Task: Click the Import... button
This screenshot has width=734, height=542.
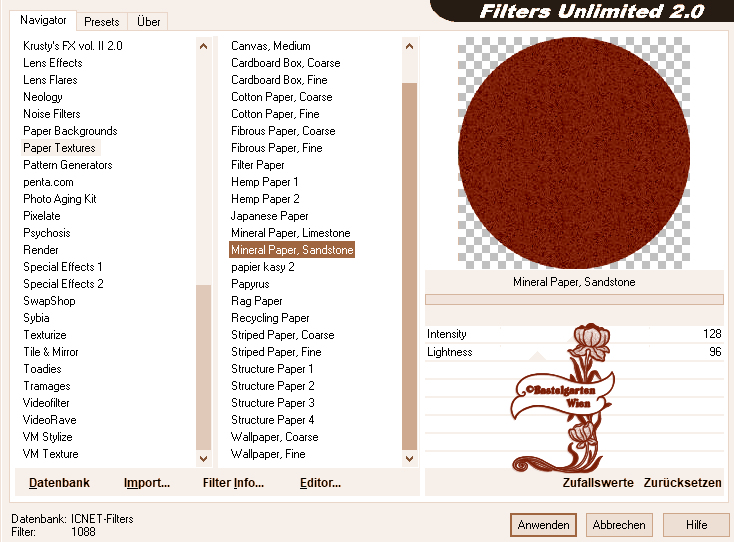Action: click(x=147, y=483)
